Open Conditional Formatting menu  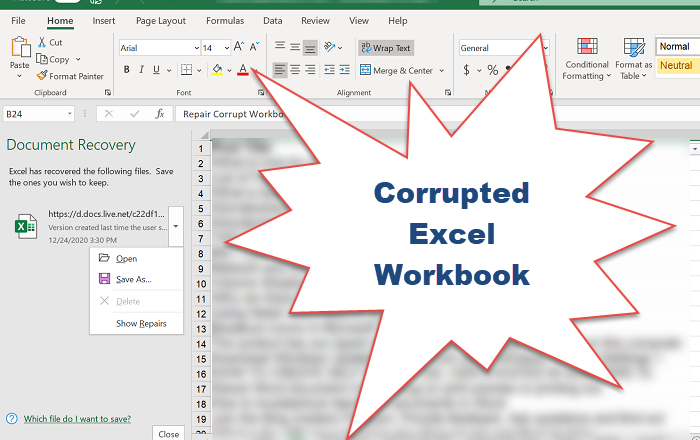point(586,59)
